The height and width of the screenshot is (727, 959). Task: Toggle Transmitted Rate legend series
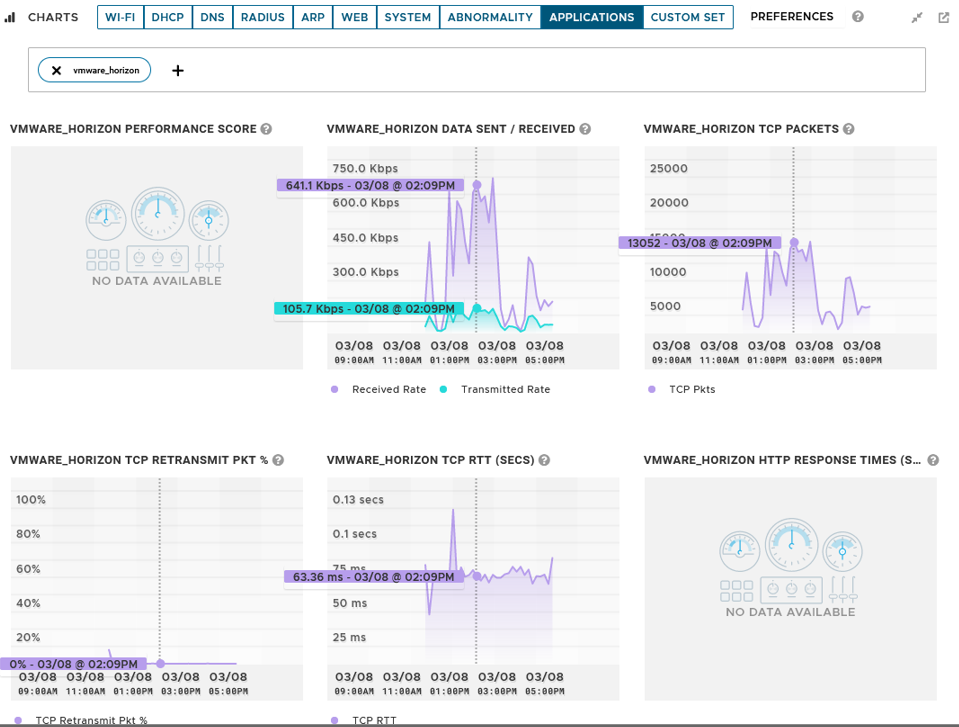(x=495, y=389)
